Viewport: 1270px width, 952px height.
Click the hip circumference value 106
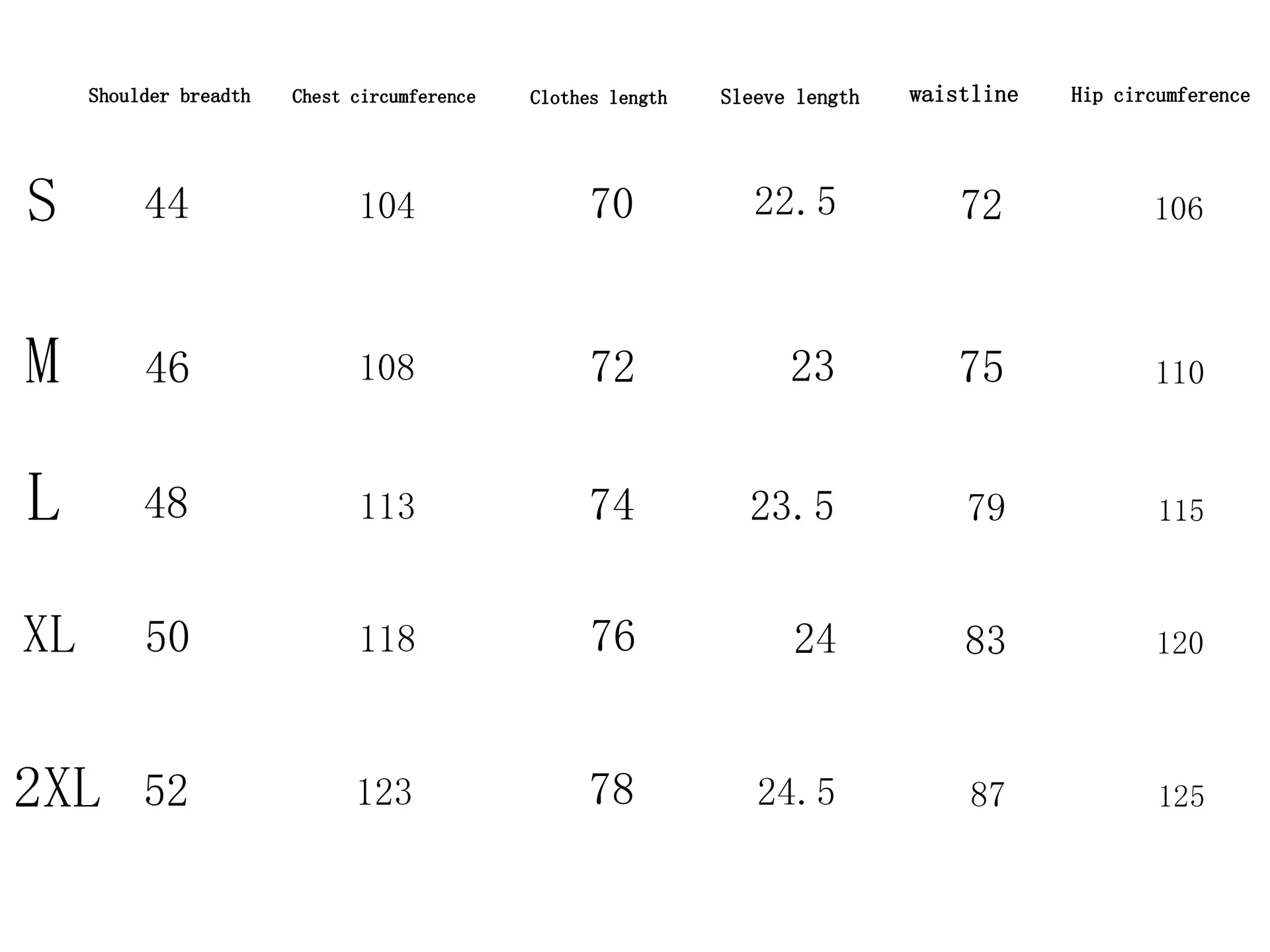pyautogui.click(x=1179, y=209)
